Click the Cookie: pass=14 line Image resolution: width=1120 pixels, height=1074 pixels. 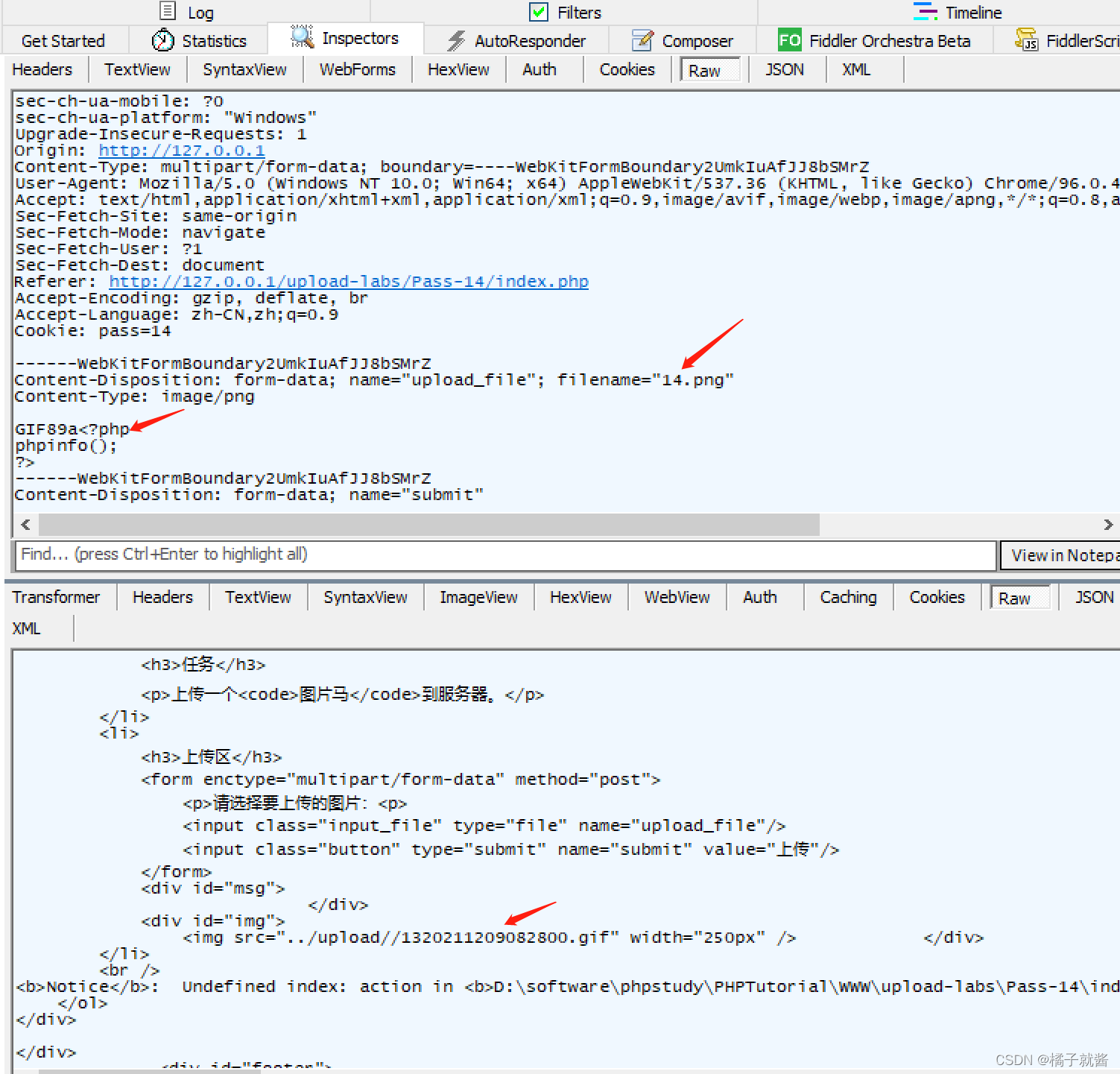click(93, 331)
